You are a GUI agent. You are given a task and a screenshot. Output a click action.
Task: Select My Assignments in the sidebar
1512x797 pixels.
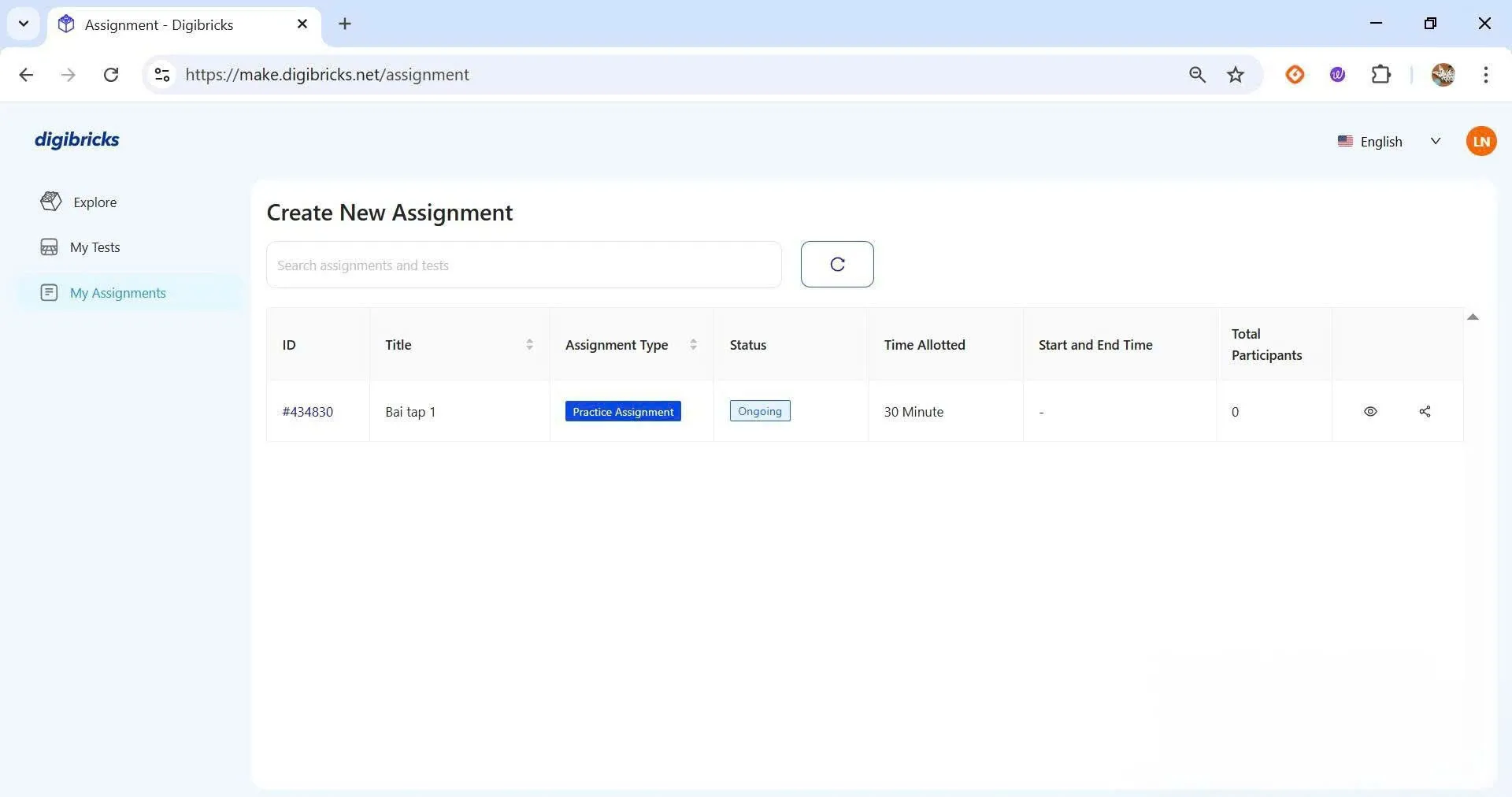point(117,293)
